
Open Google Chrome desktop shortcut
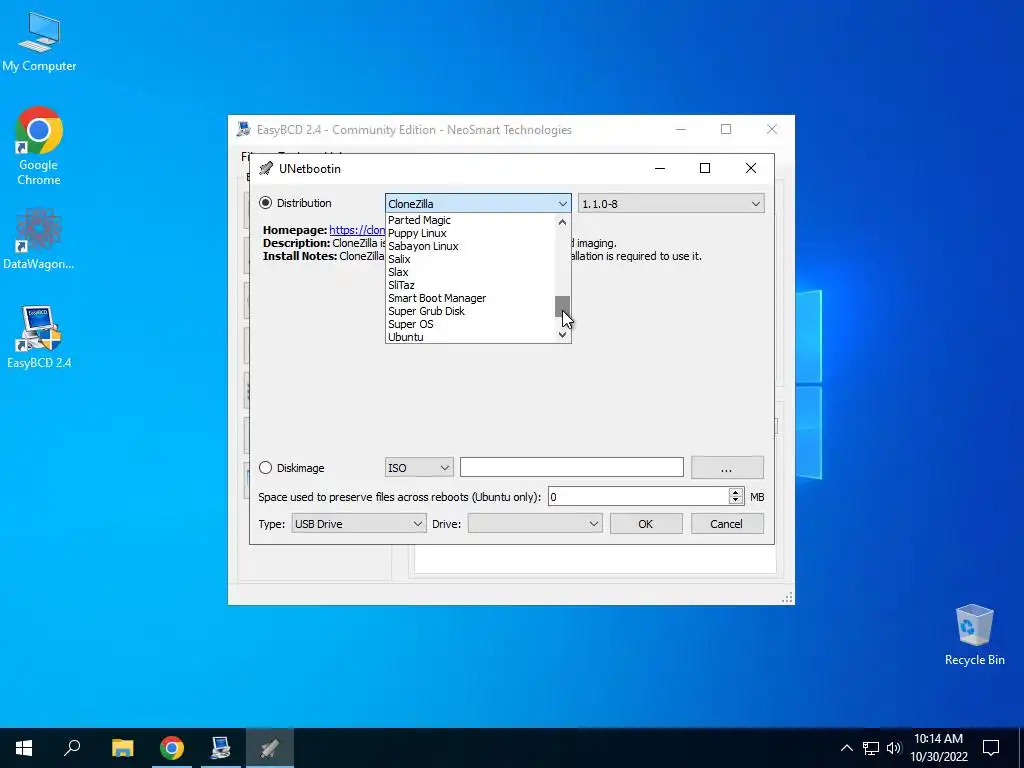click(39, 146)
